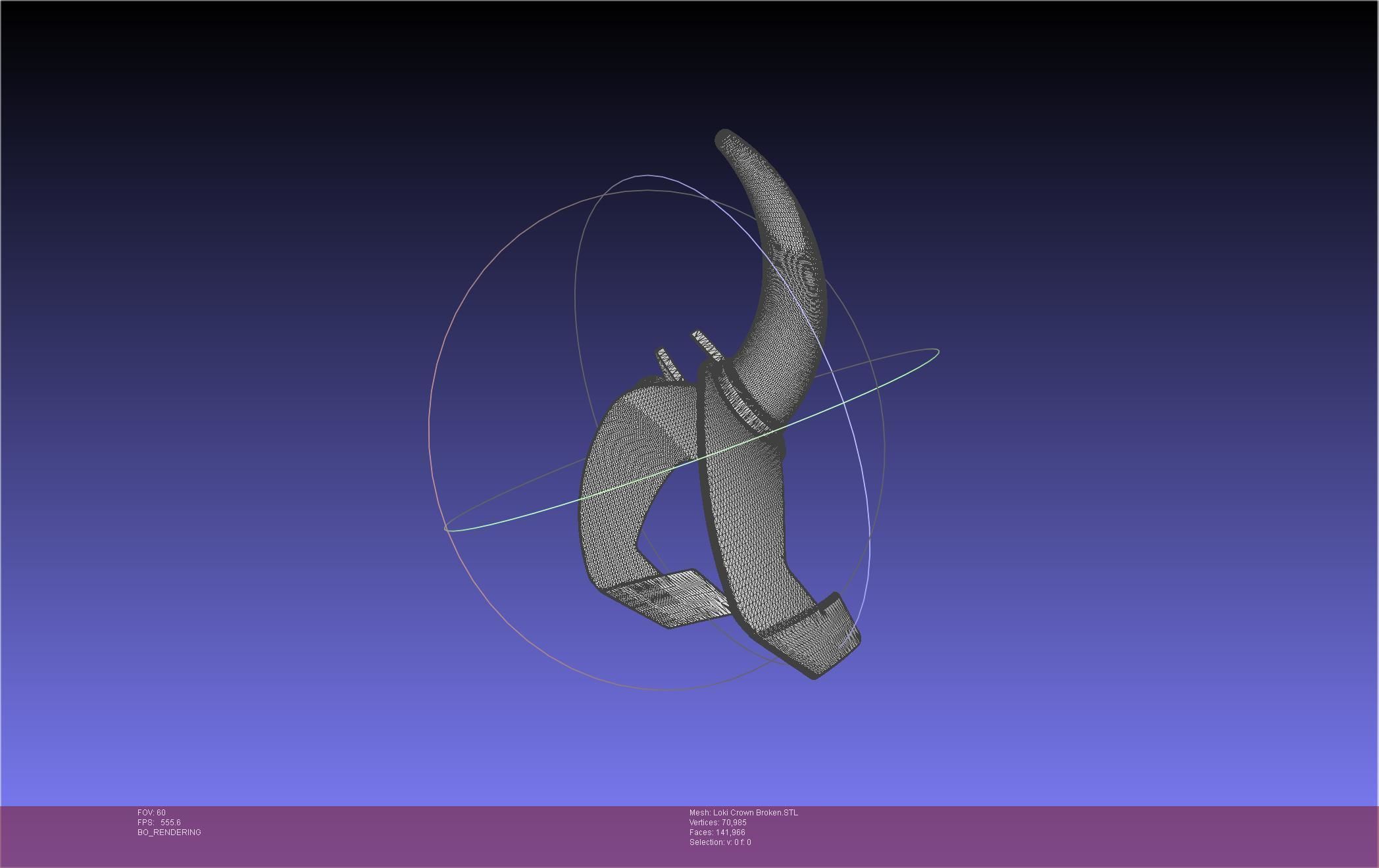1379x868 pixels.
Task: Click the Mesh: Loki Crown Broken.STL label
Action: pyautogui.click(x=743, y=813)
